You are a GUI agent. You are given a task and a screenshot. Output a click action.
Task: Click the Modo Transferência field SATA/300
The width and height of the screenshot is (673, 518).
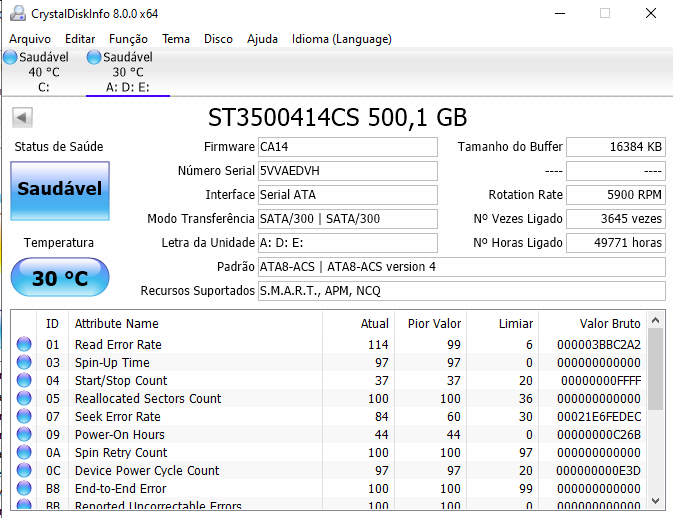[x=348, y=219]
